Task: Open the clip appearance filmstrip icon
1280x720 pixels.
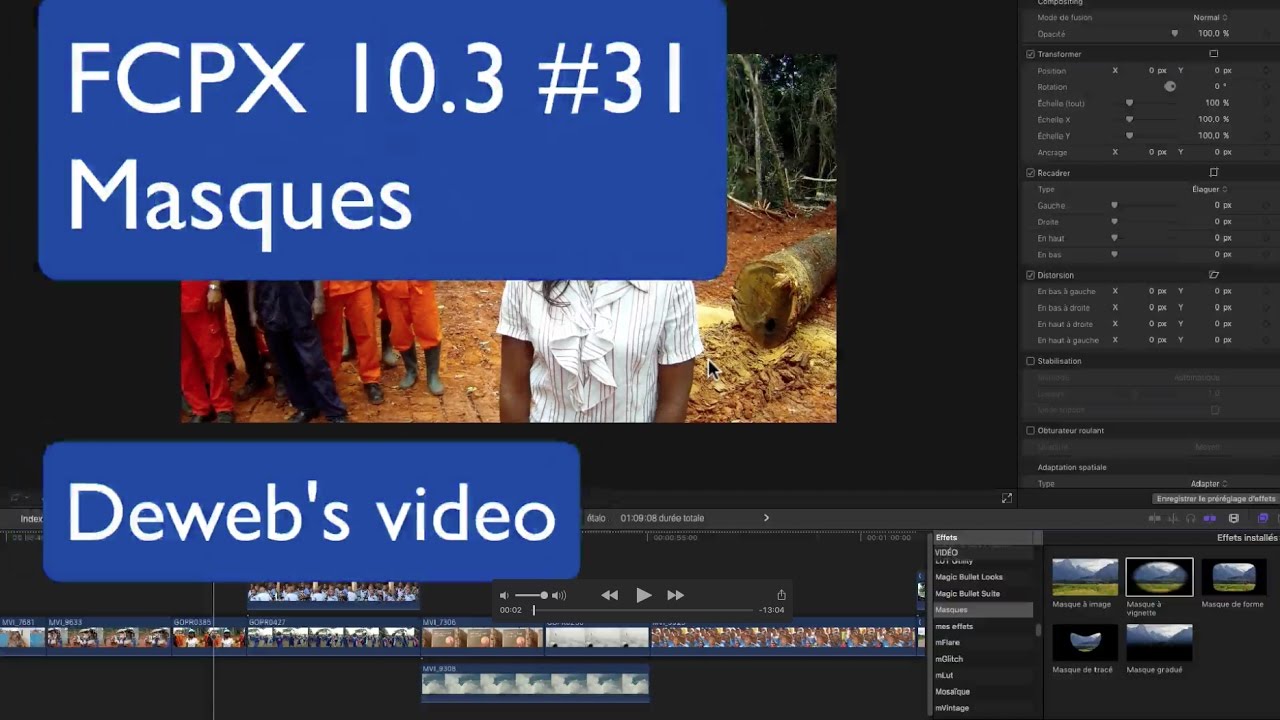Action: point(1234,519)
